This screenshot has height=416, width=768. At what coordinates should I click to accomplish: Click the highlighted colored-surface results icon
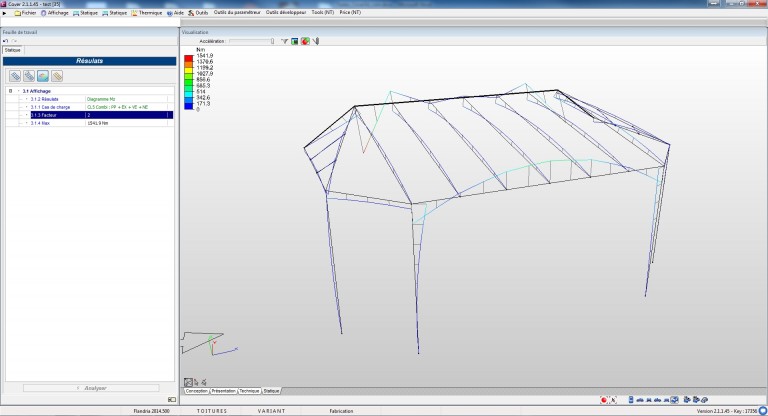coord(43,76)
